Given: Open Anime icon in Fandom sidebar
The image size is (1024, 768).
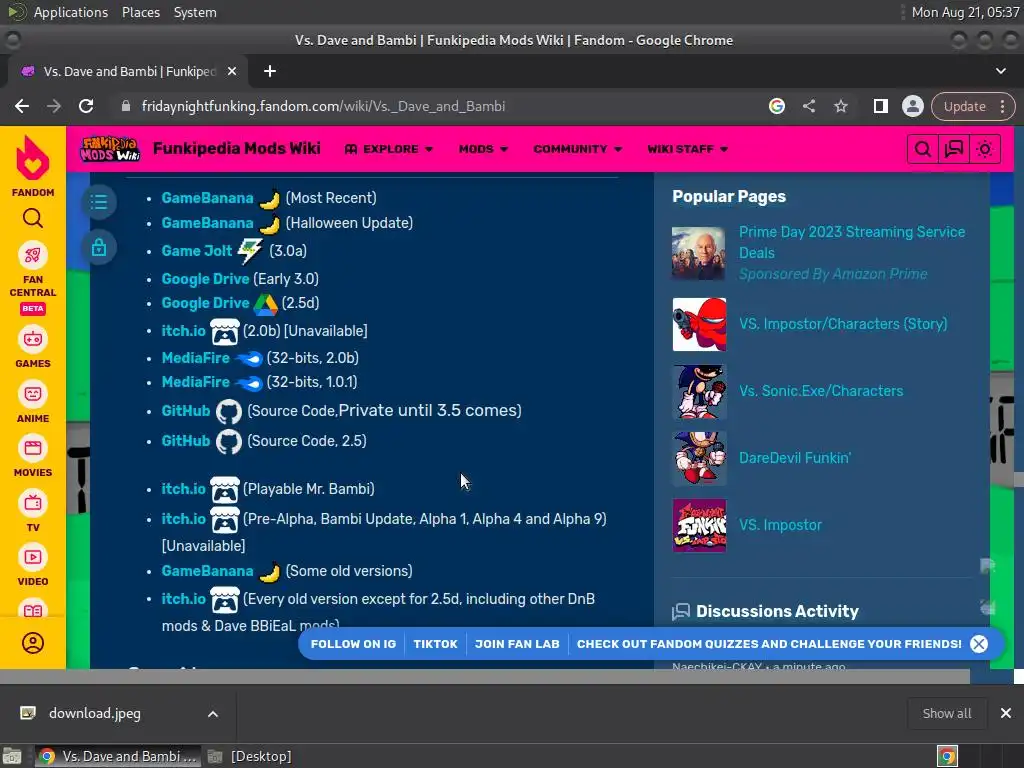Looking at the screenshot, I should click(33, 394).
